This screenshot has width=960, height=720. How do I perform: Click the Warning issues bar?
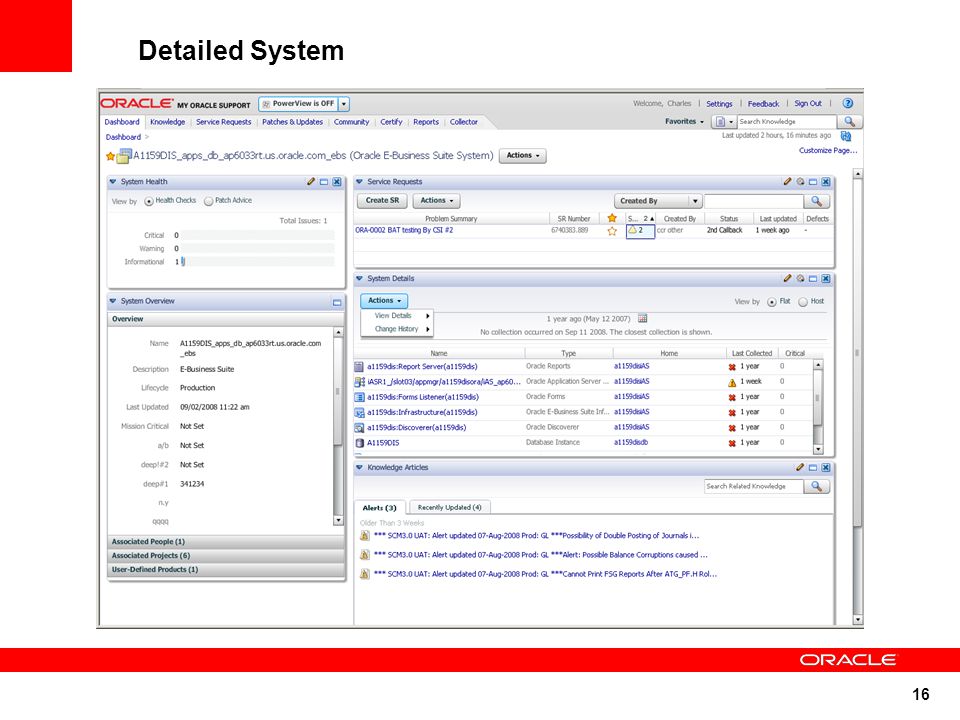[257, 249]
